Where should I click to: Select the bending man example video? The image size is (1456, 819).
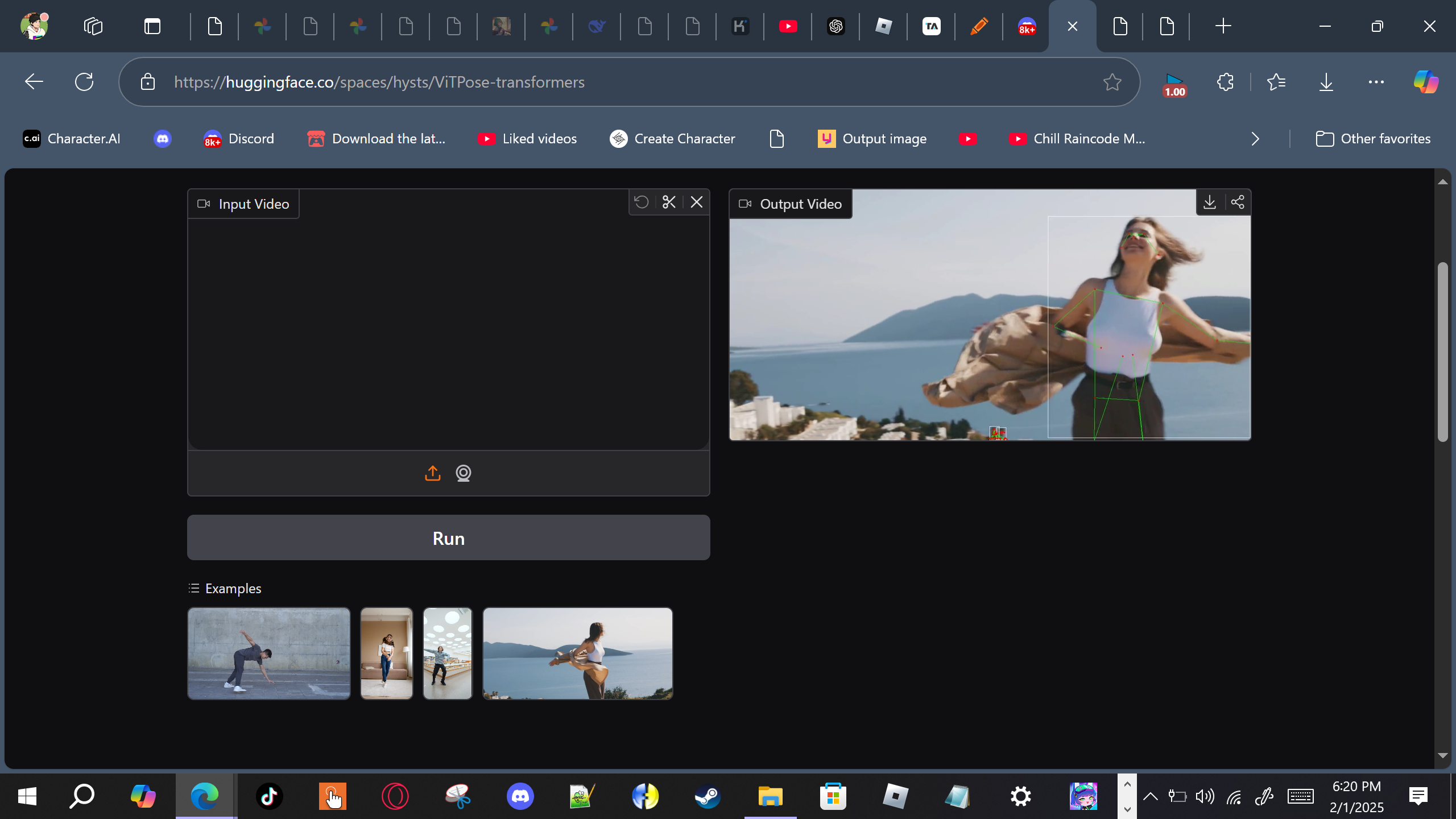pyautogui.click(x=269, y=653)
